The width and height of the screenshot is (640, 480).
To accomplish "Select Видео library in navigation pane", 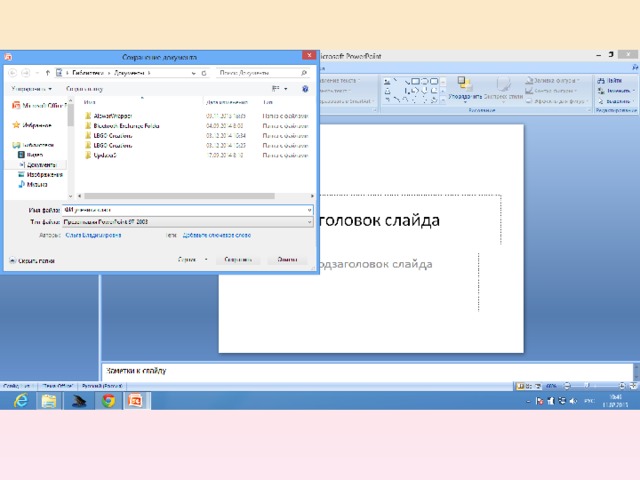I will tap(31, 155).
